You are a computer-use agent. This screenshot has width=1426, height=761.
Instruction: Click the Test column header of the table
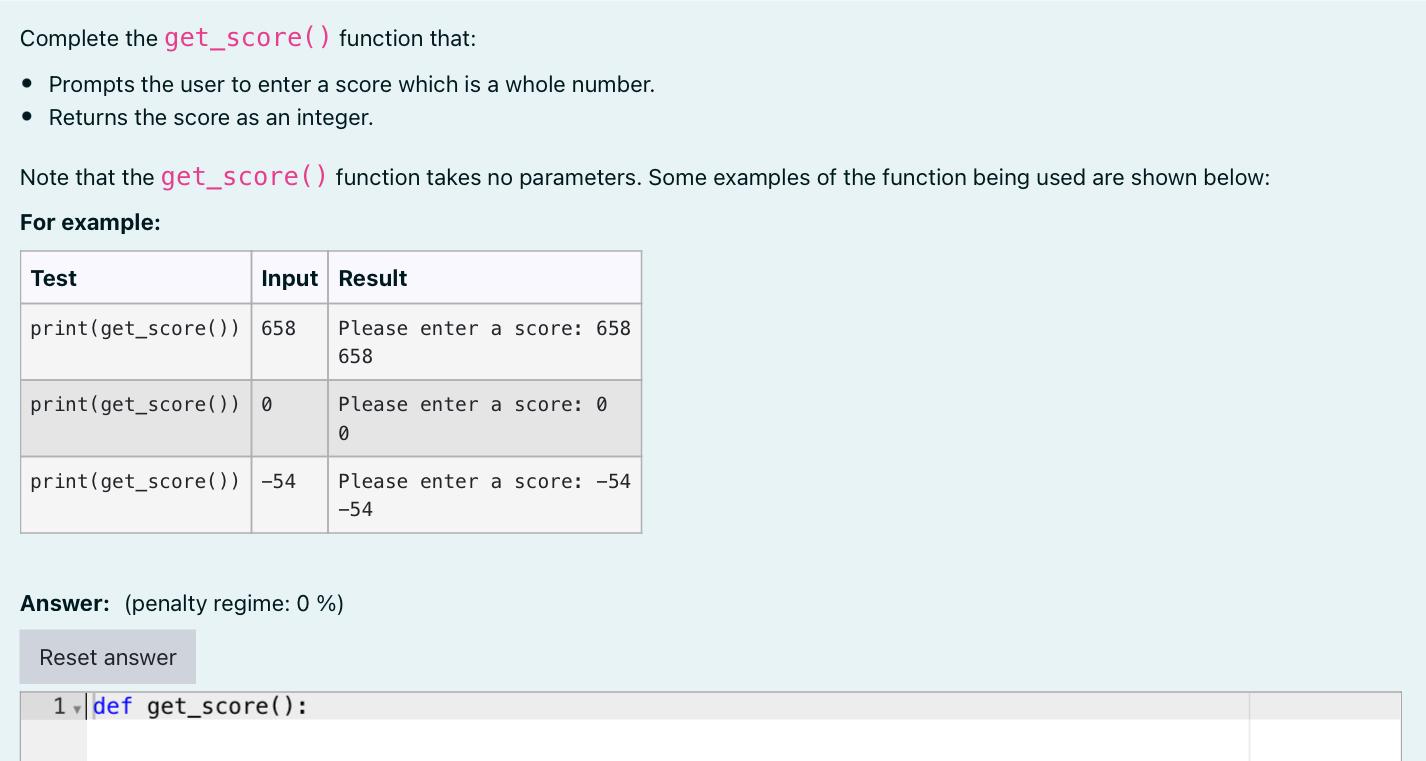(53, 278)
